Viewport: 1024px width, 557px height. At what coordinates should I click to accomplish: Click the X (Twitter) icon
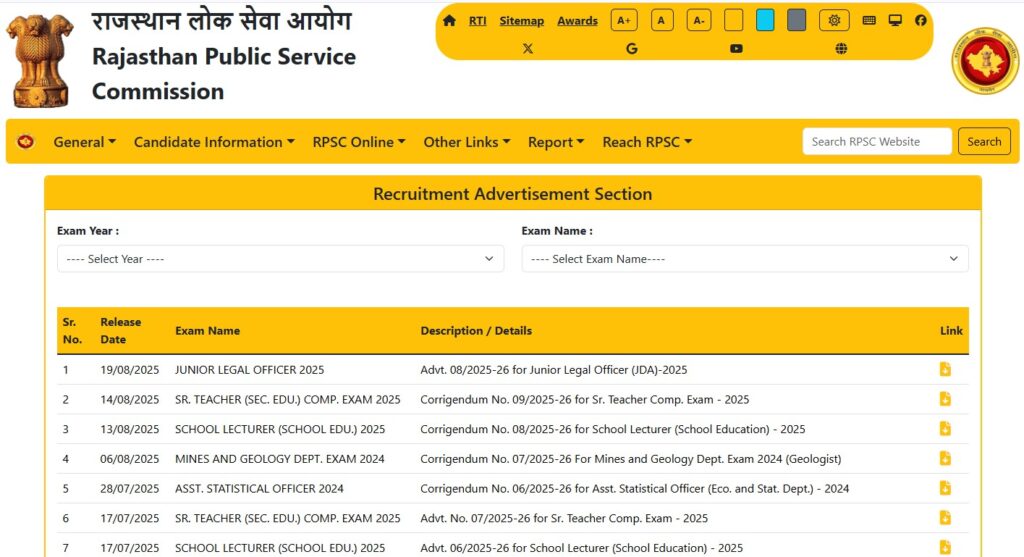pos(528,48)
